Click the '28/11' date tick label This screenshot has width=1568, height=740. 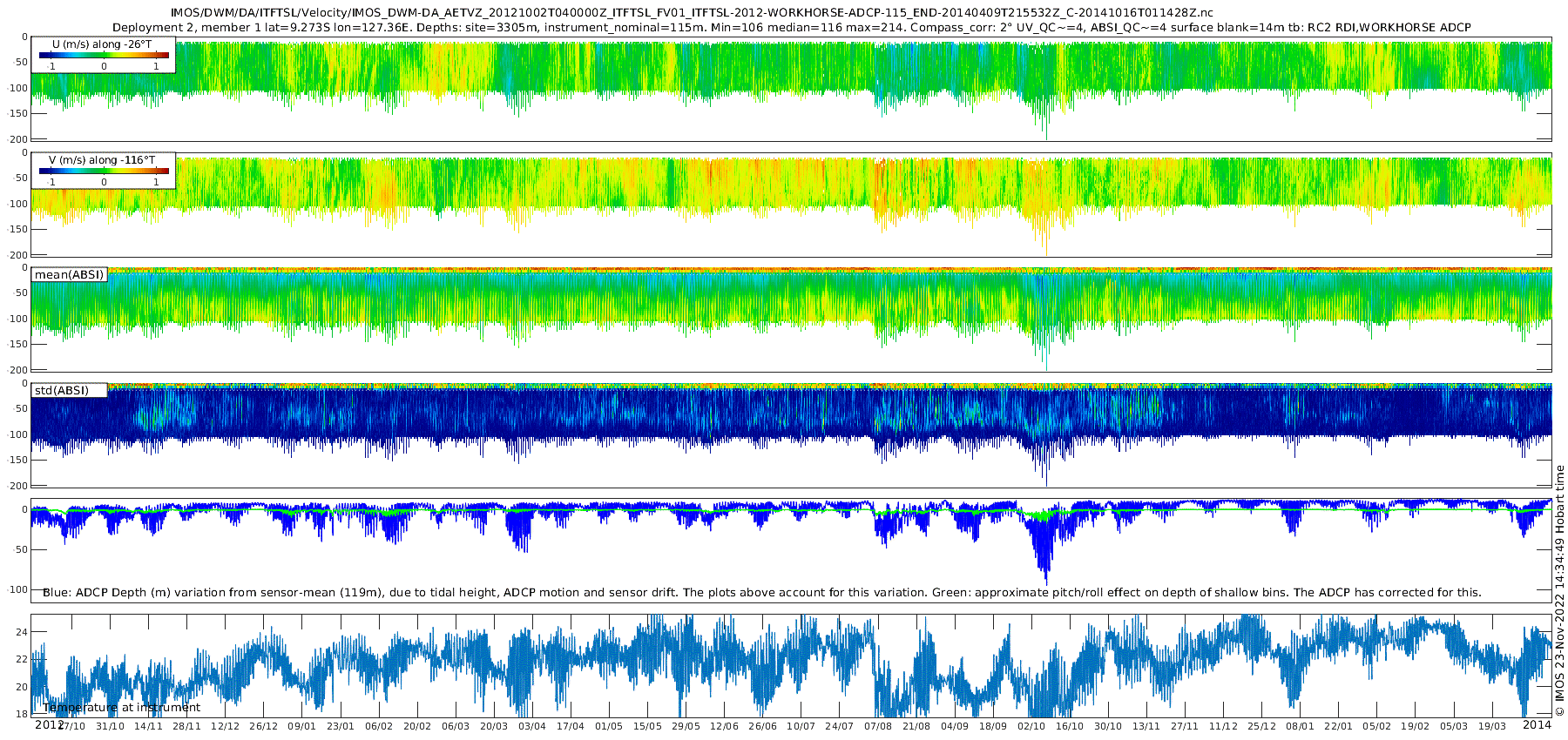coord(186,726)
